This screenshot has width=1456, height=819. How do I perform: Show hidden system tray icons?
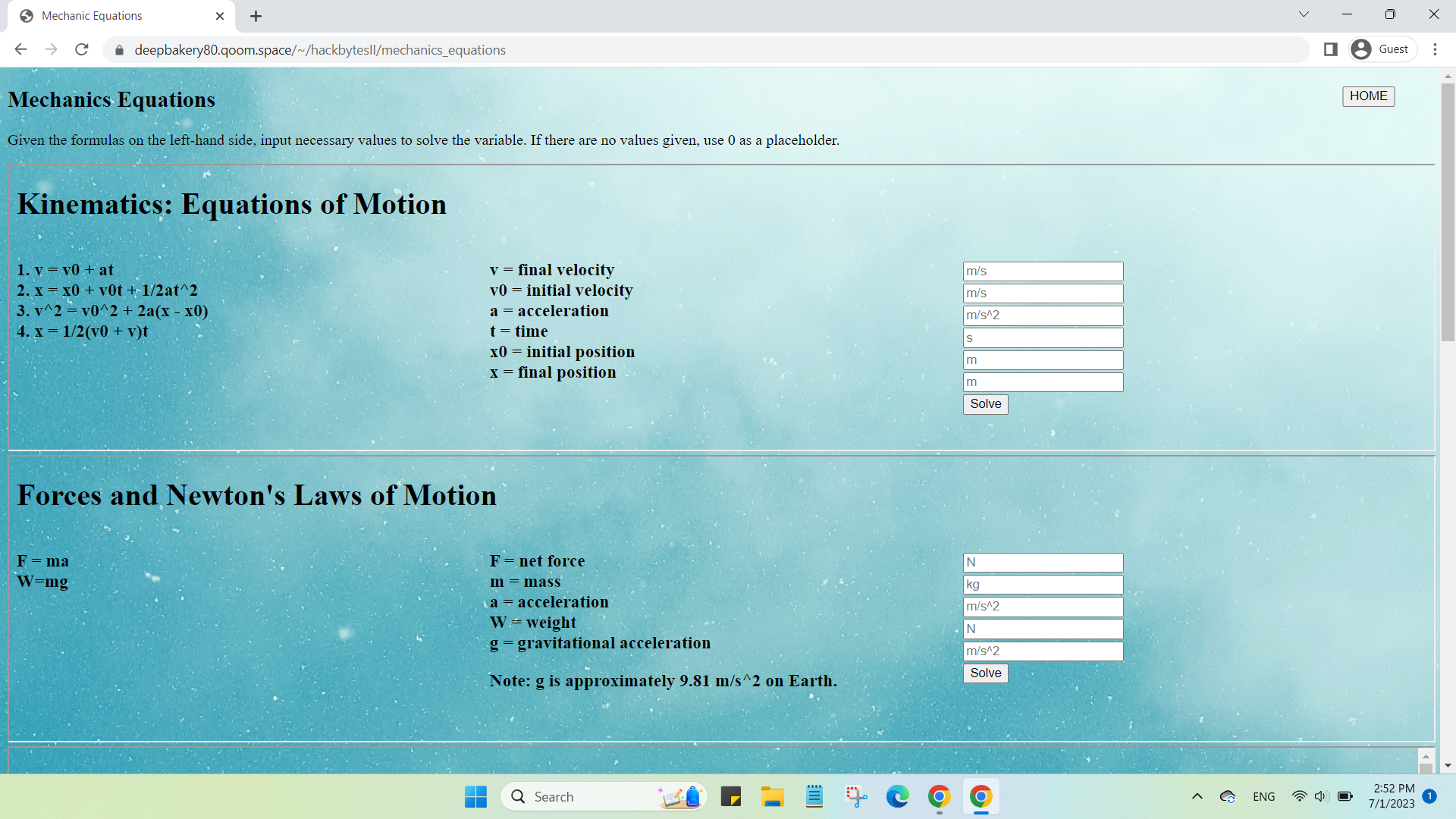pos(1197,796)
